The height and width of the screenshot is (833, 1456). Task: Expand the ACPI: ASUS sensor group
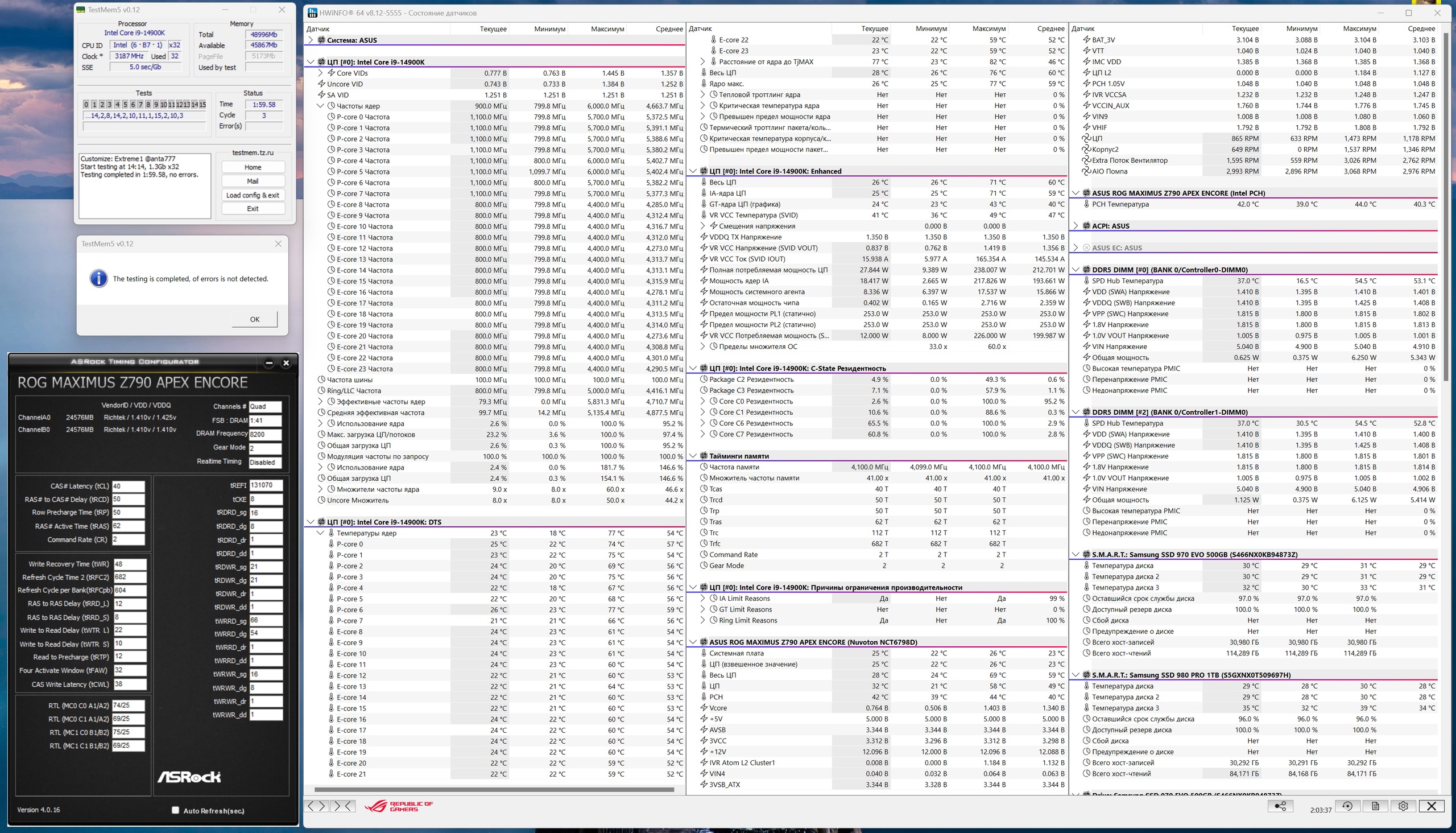tap(1076, 226)
